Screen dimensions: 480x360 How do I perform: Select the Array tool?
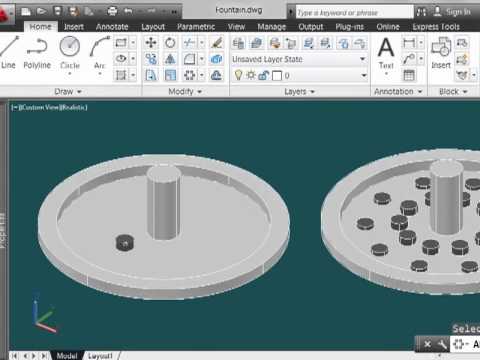point(189,75)
